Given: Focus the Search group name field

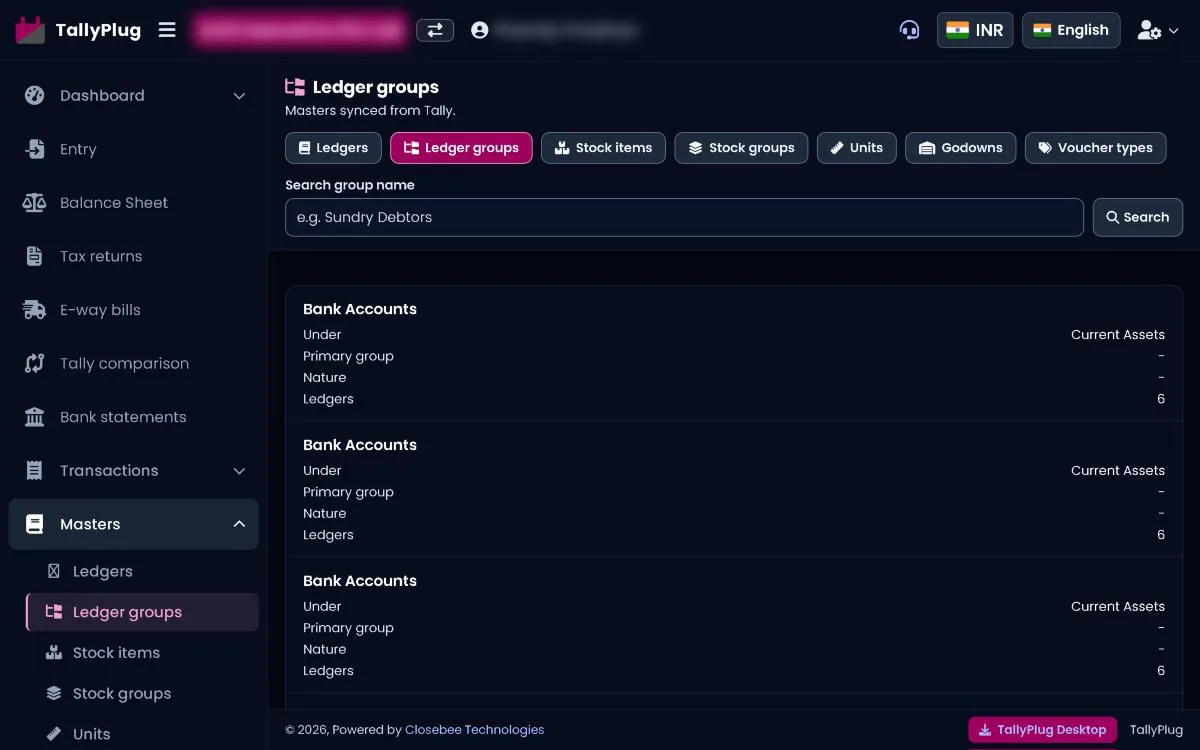Looking at the screenshot, I should coord(684,217).
